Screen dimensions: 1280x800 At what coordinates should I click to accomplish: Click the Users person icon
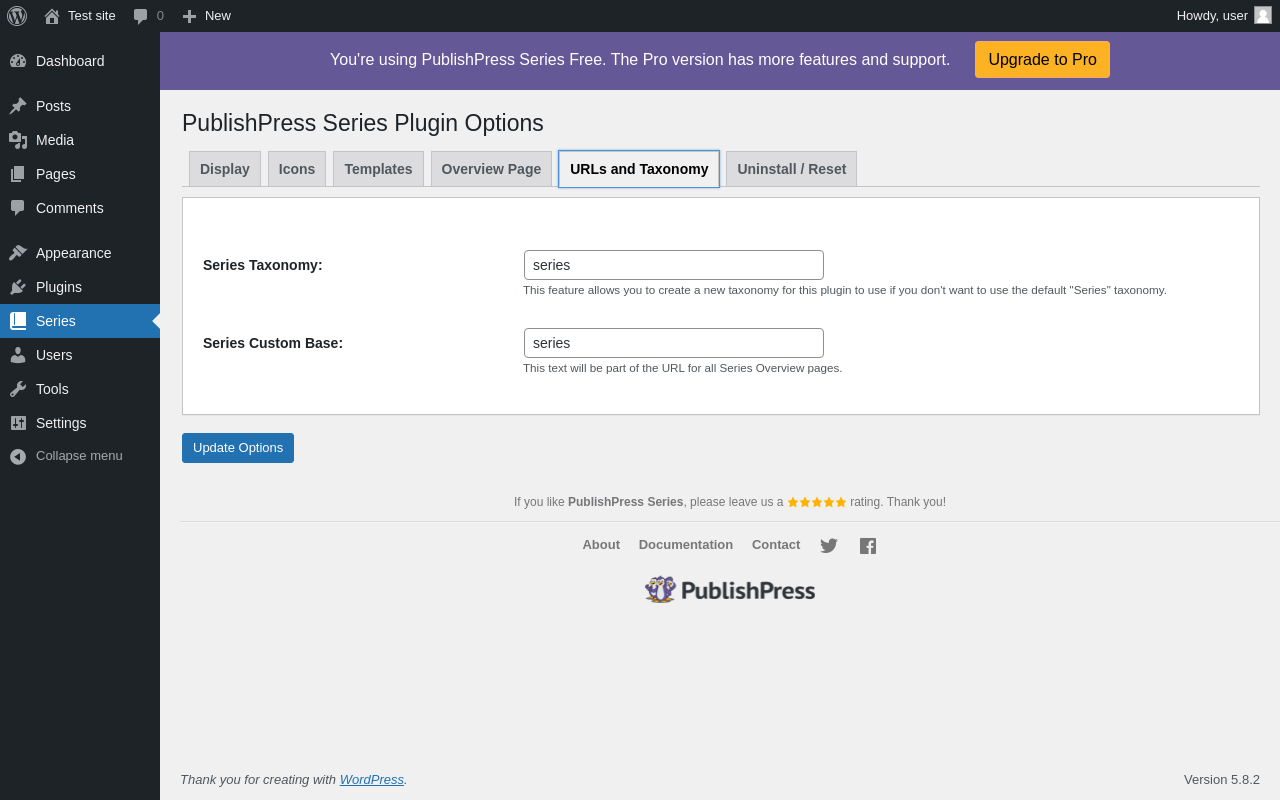point(18,355)
